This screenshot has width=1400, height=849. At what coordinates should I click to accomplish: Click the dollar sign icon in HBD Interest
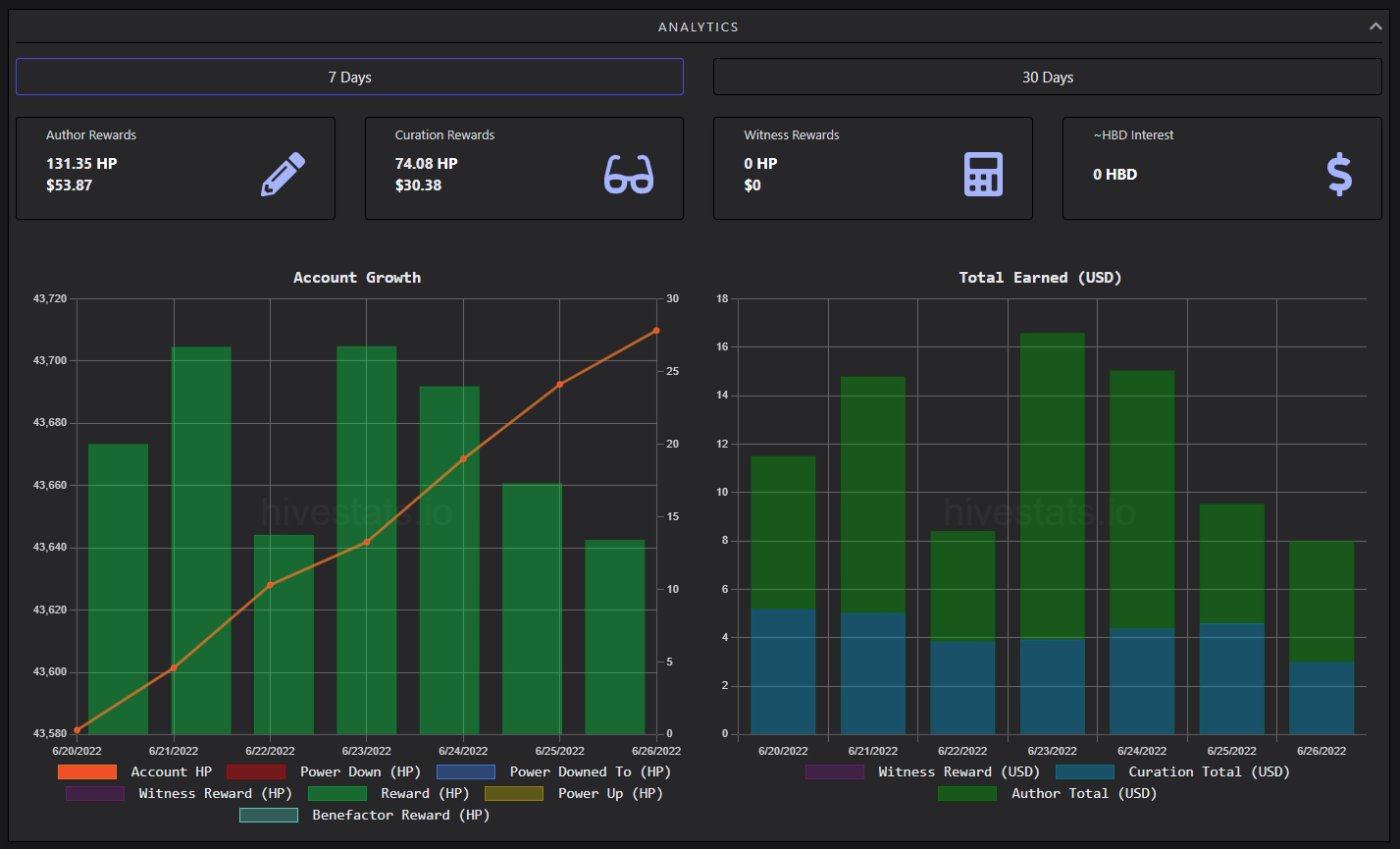click(1339, 175)
